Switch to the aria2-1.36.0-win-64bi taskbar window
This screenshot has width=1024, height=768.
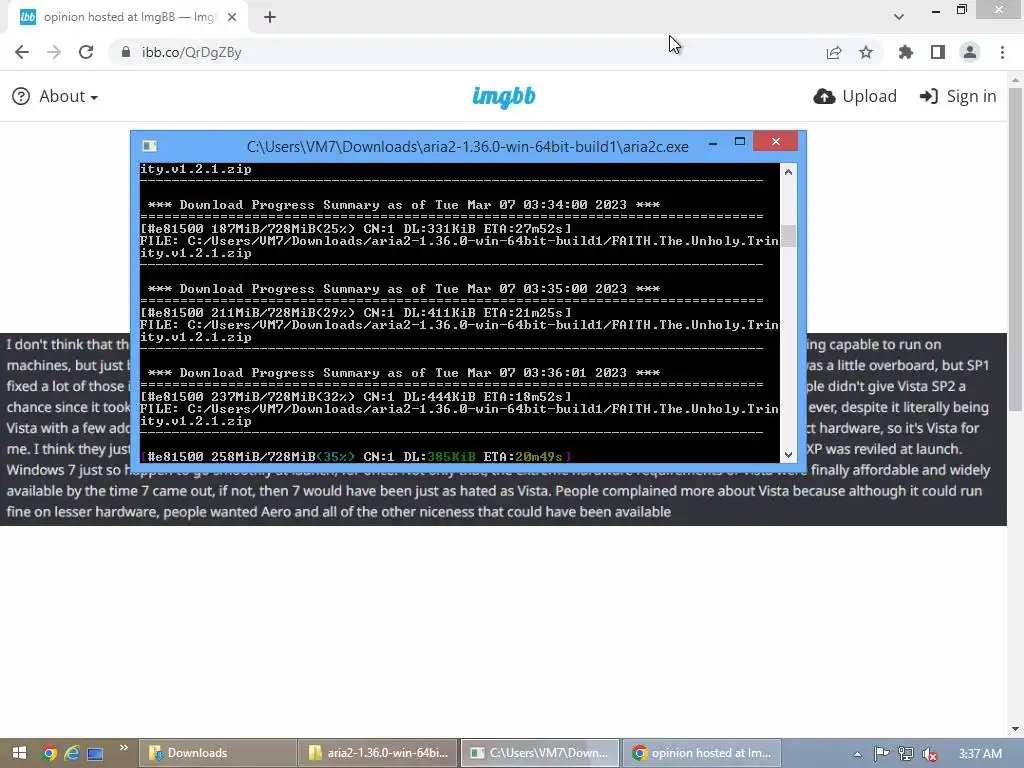pos(378,753)
